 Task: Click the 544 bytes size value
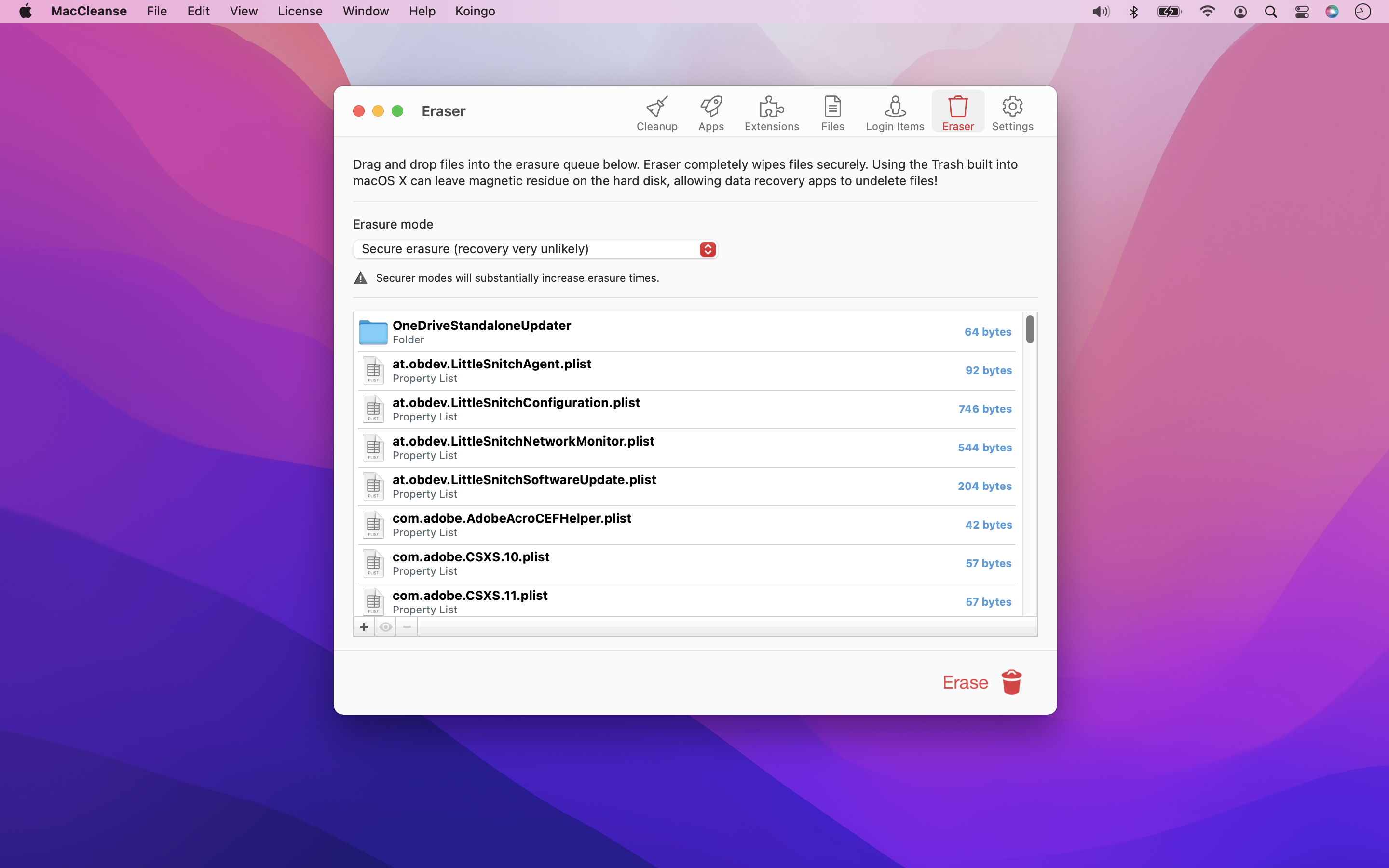click(985, 447)
